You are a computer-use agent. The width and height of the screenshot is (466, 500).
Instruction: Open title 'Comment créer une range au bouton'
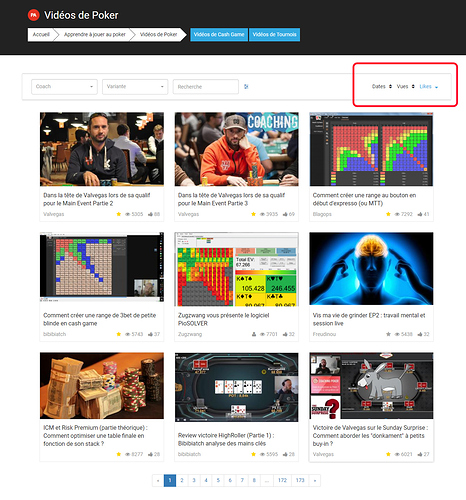pos(364,199)
